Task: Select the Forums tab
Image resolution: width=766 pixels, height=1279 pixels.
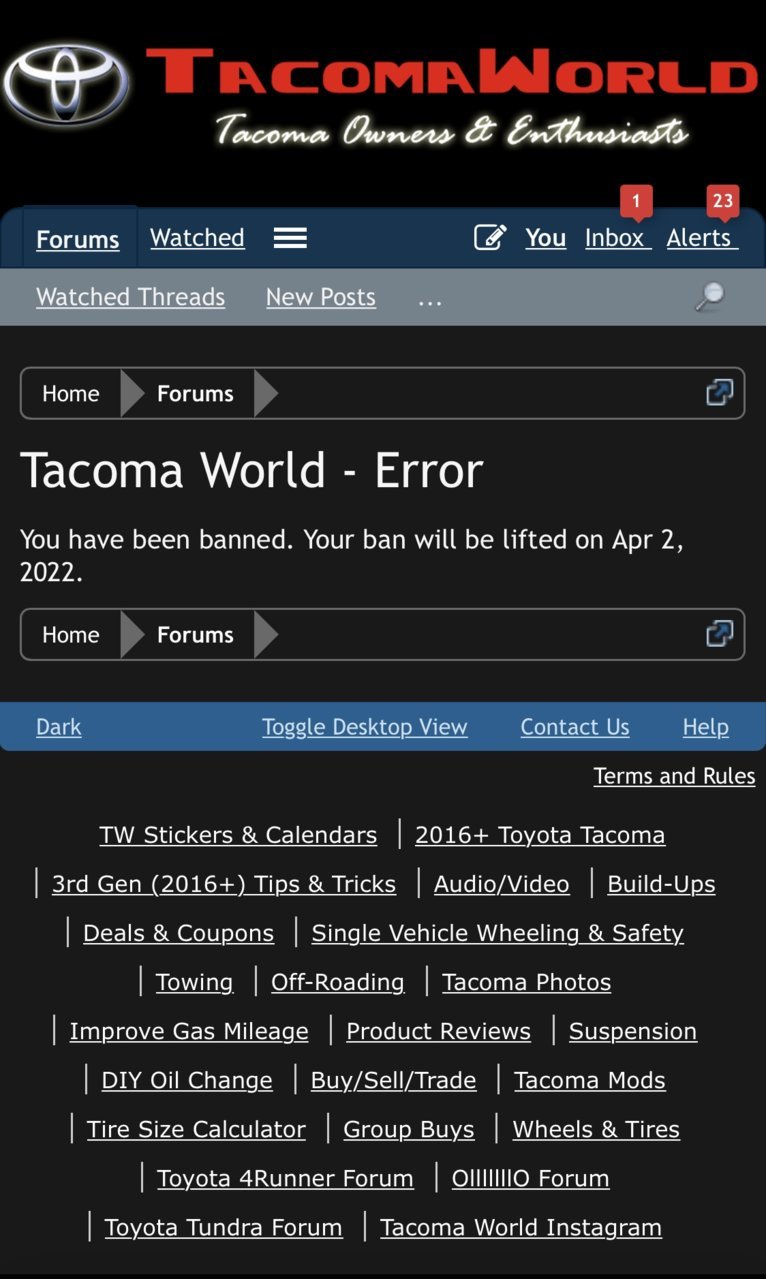Action: coord(78,239)
